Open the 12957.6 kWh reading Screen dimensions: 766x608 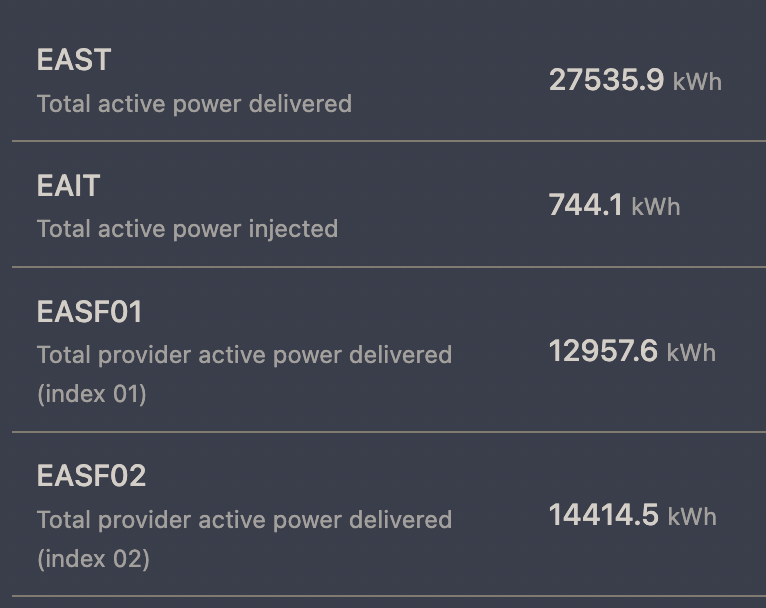point(632,351)
